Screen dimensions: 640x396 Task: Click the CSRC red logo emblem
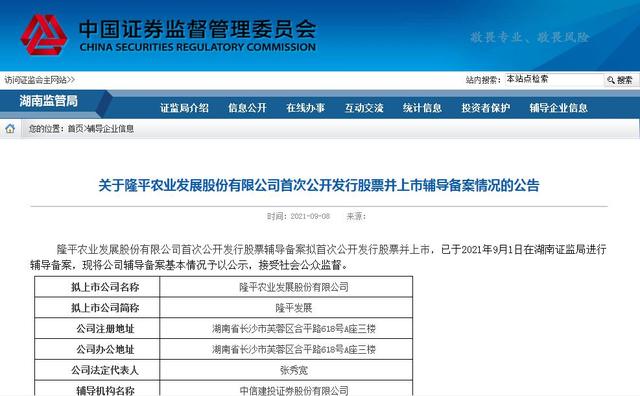[44, 35]
